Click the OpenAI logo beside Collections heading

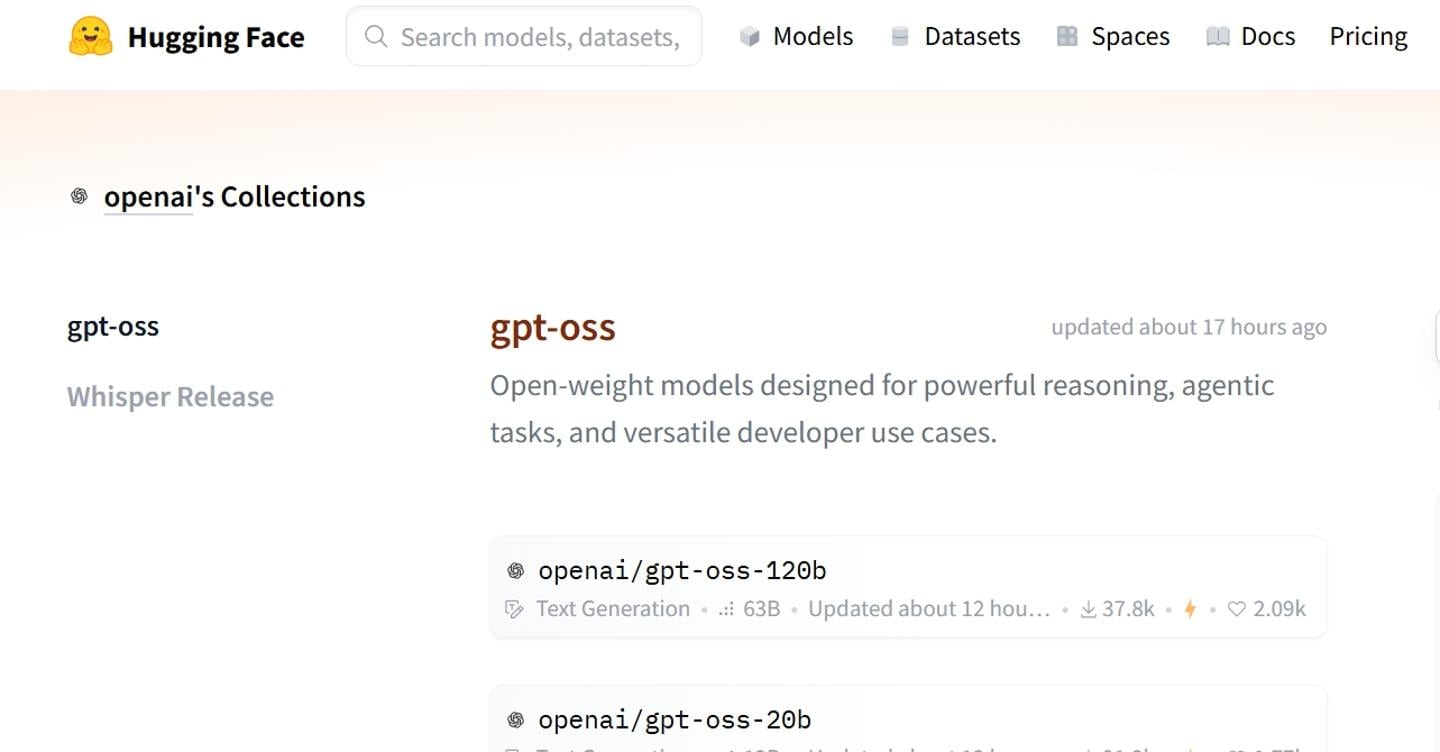[x=79, y=196]
